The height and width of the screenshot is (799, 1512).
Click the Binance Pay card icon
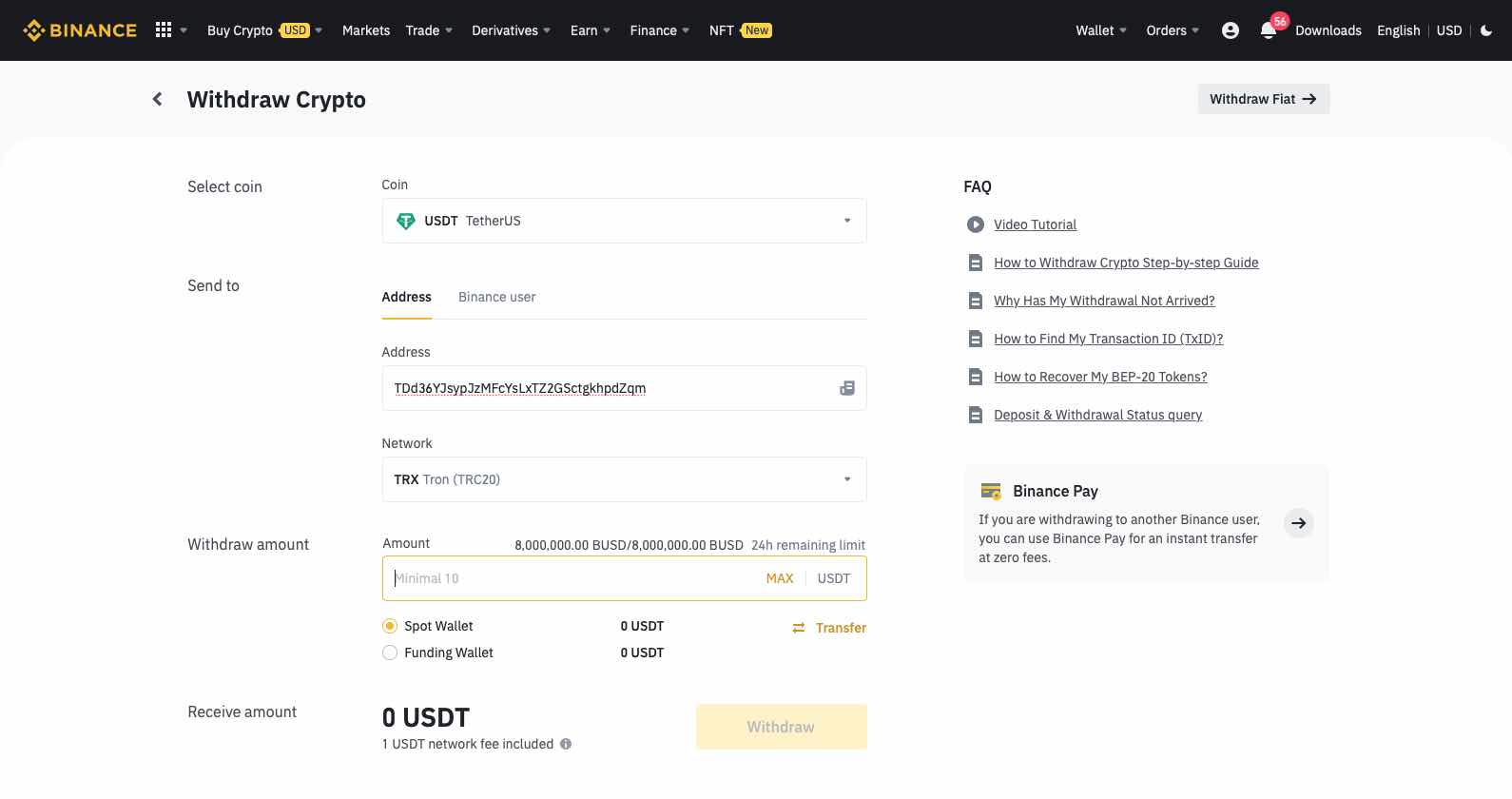[990, 491]
